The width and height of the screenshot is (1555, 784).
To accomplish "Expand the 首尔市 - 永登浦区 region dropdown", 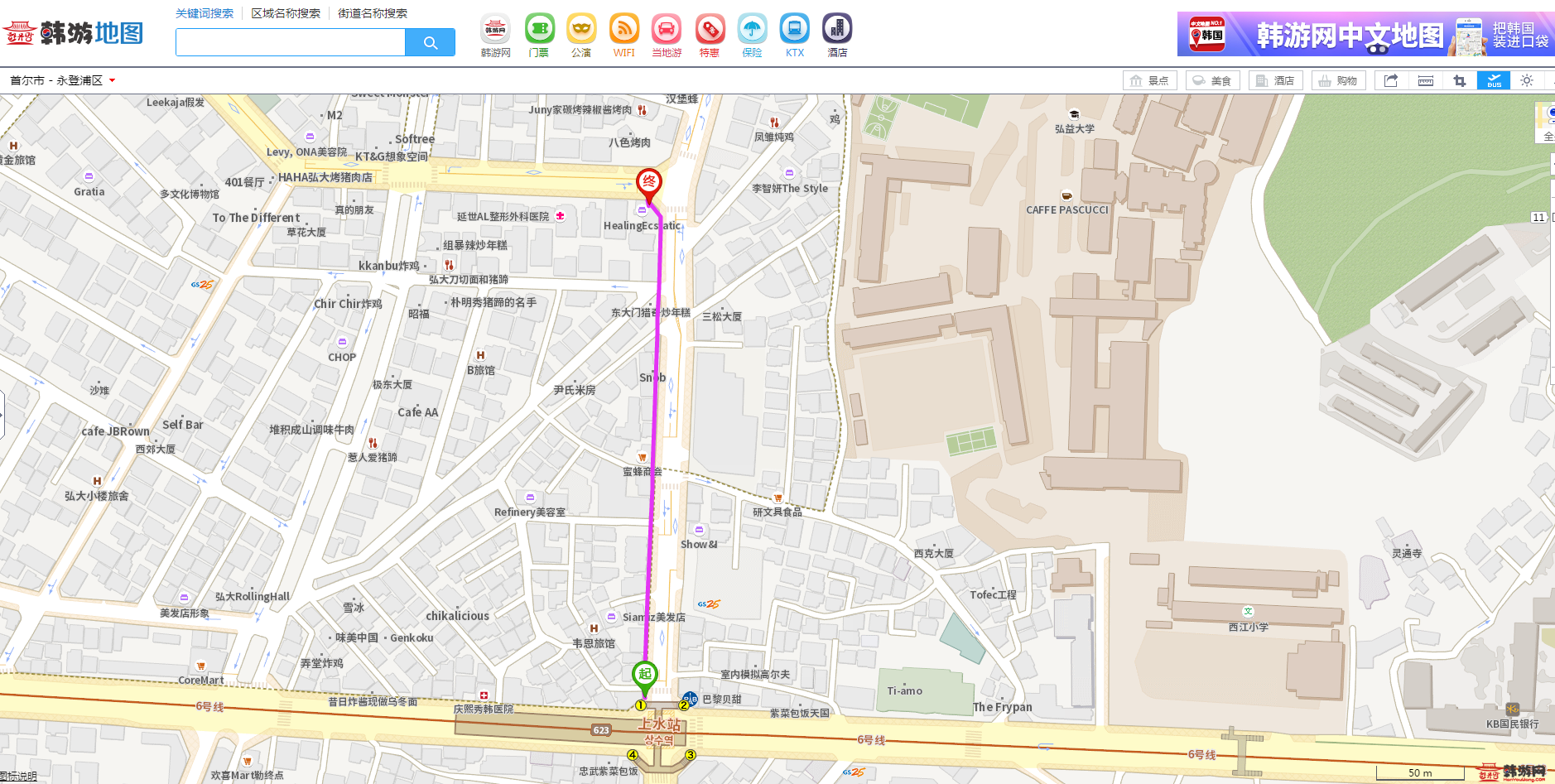I will click(x=63, y=80).
